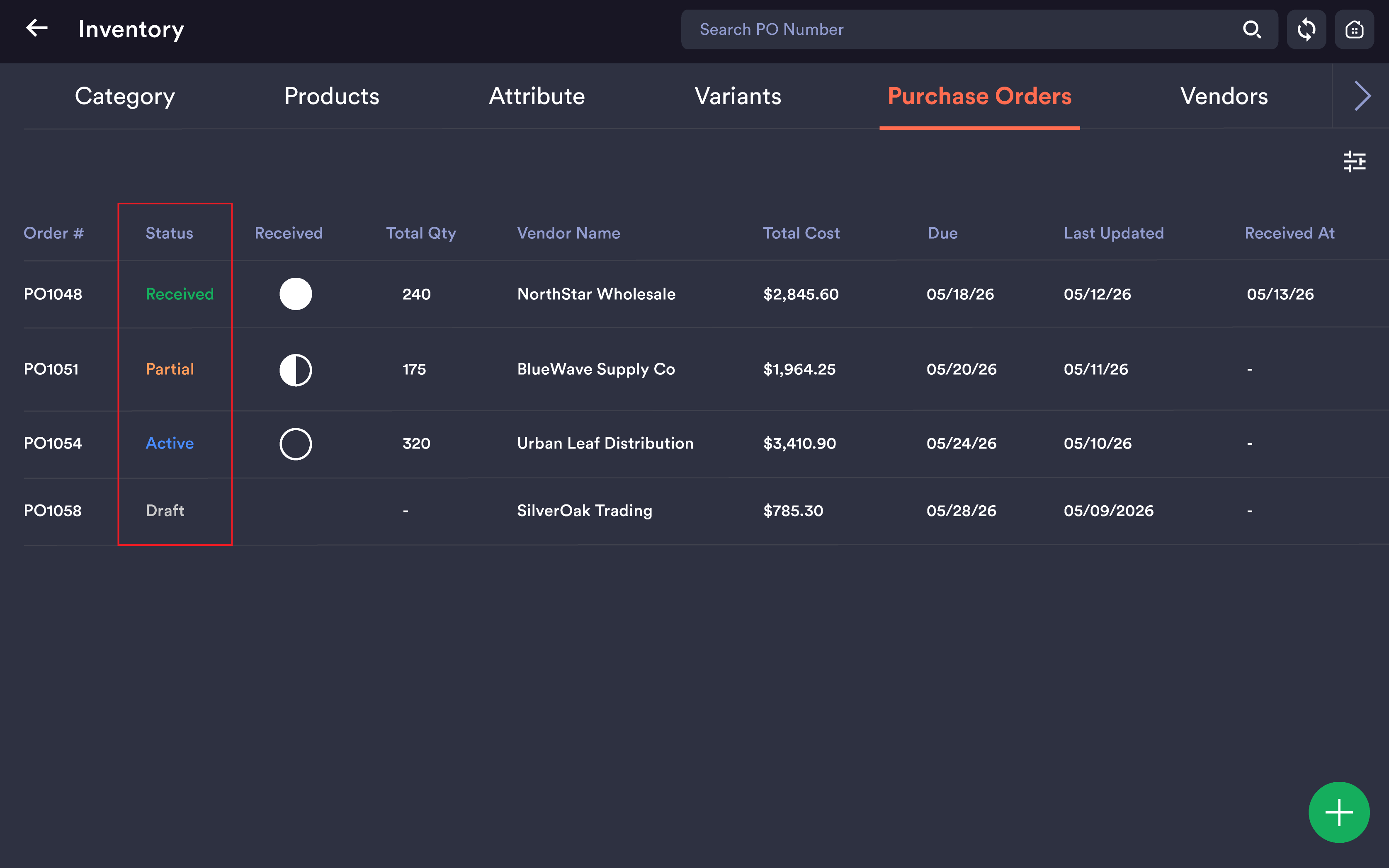
Task: Select vendor NorthStar Wholesale
Action: click(x=596, y=294)
